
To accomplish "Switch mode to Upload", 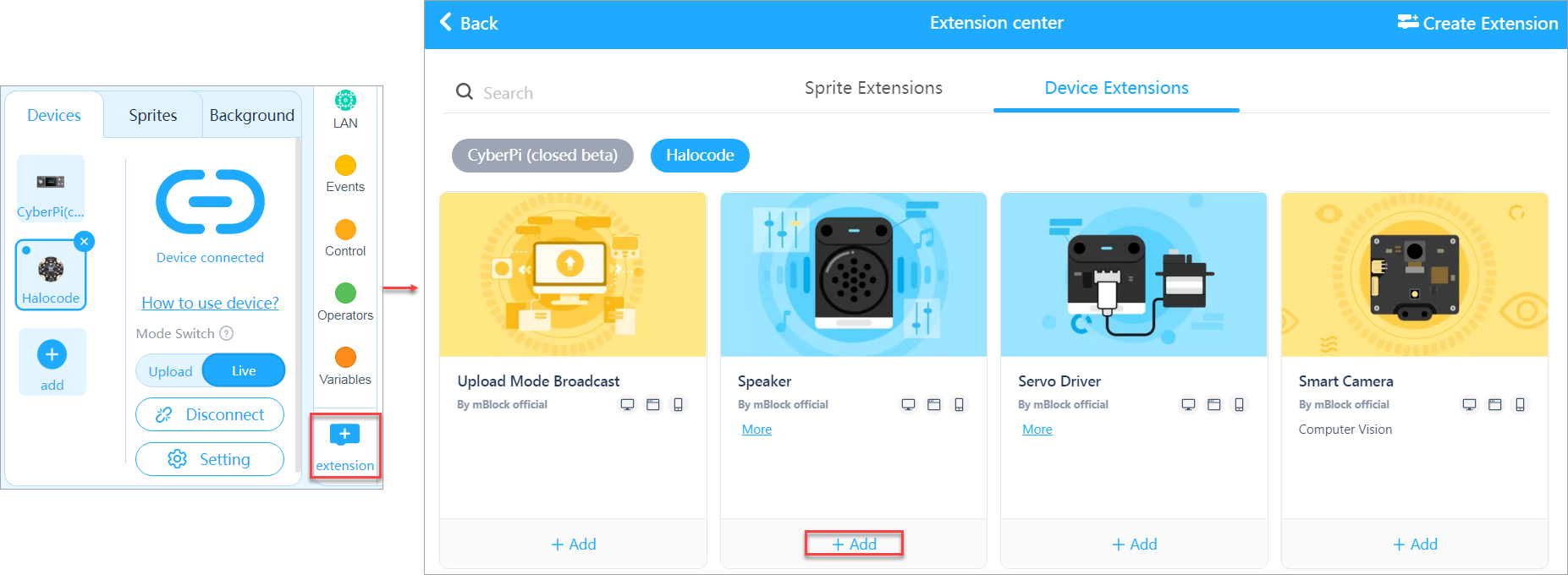I will tap(170, 371).
